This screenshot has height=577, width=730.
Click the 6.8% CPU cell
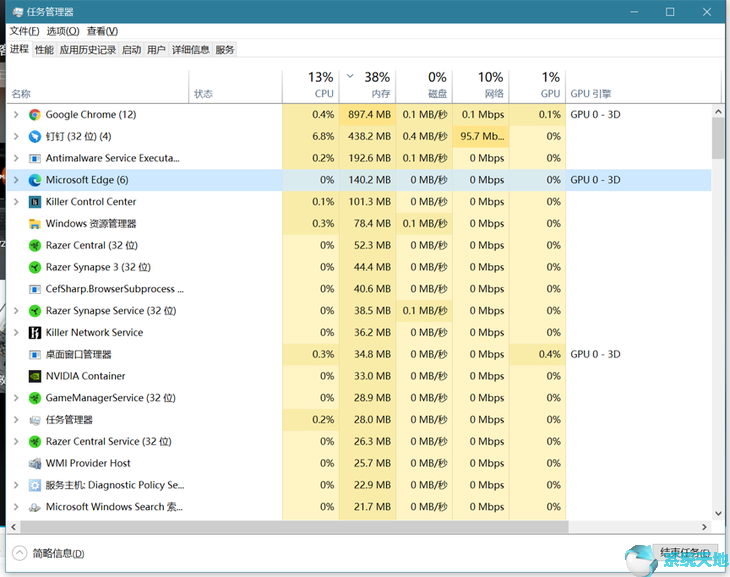tap(311, 136)
